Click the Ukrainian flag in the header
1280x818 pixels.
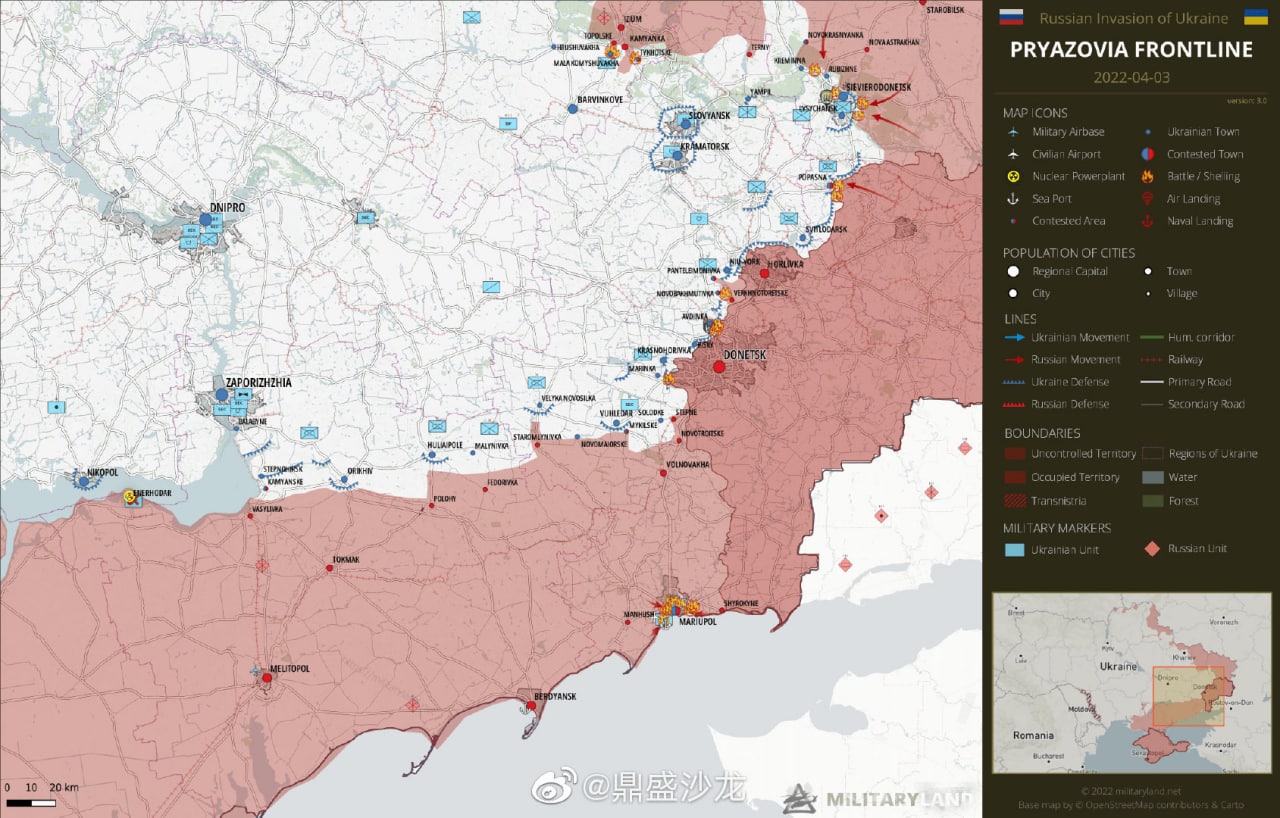tap(1255, 17)
